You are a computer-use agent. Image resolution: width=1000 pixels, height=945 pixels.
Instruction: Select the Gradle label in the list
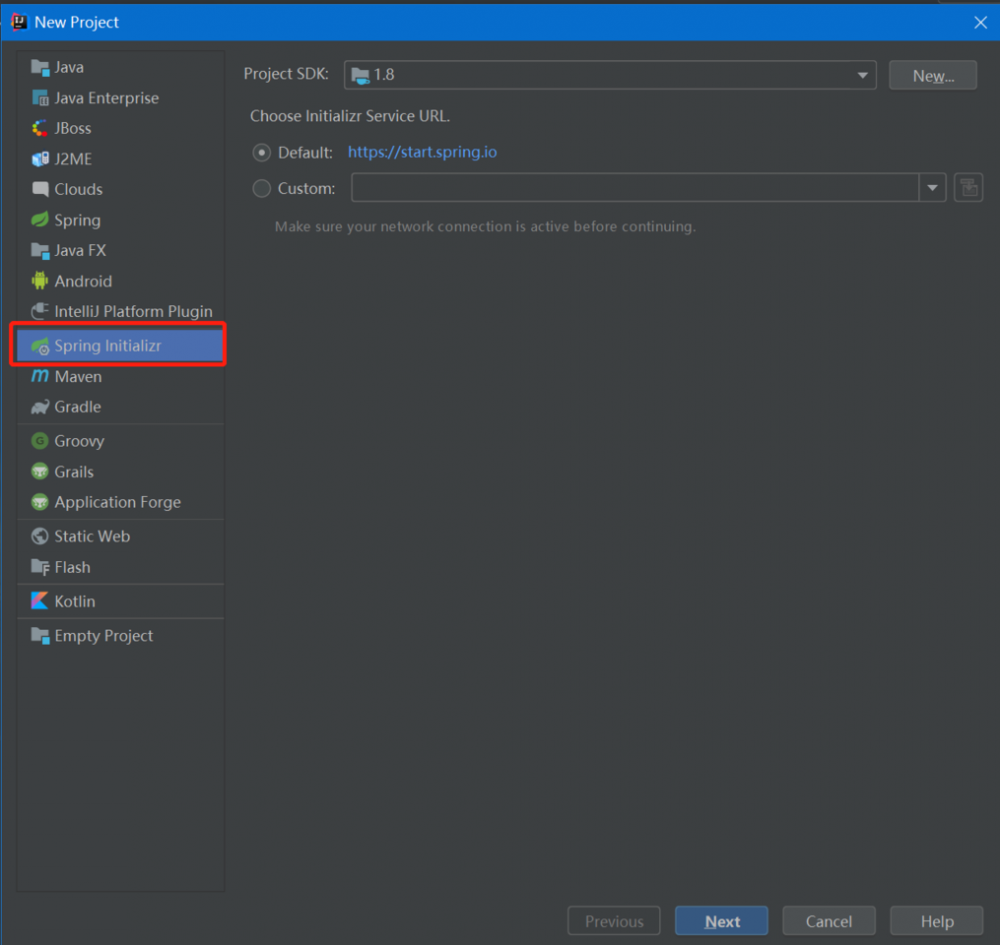click(x=78, y=407)
